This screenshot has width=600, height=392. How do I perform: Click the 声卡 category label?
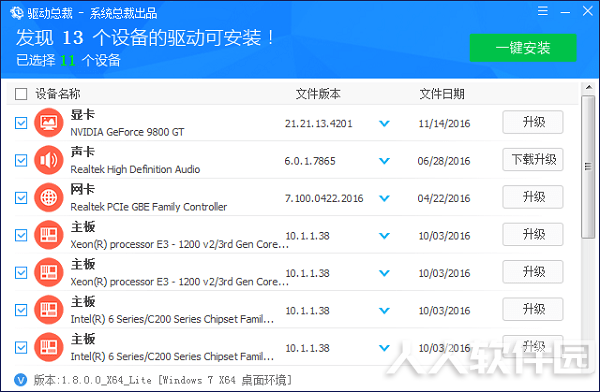tap(82, 152)
